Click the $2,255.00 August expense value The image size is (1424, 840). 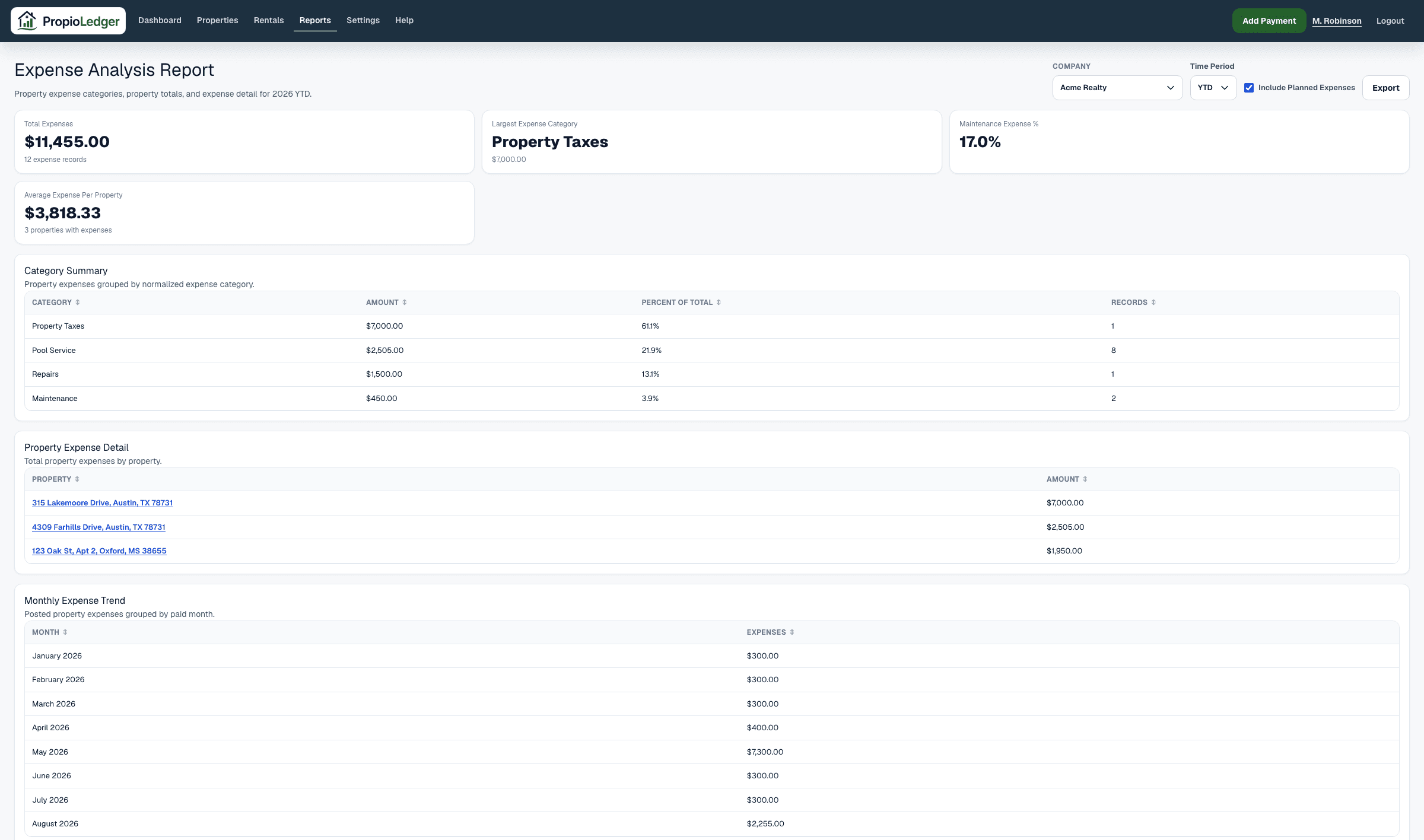765,824
